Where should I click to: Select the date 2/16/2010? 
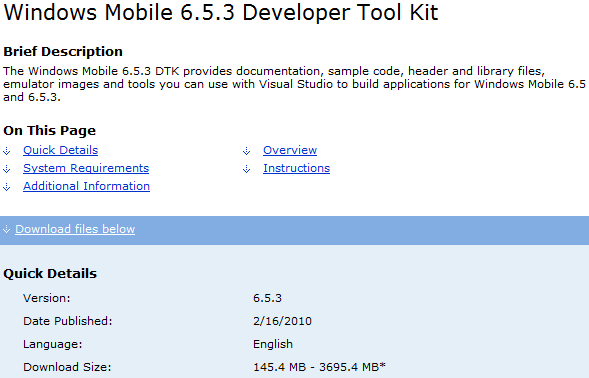click(x=282, y=321)
